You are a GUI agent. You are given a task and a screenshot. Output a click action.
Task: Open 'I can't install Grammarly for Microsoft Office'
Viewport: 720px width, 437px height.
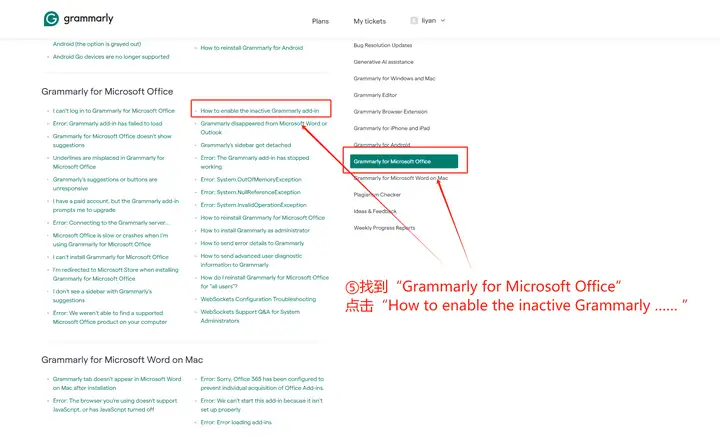click(110, 257)
